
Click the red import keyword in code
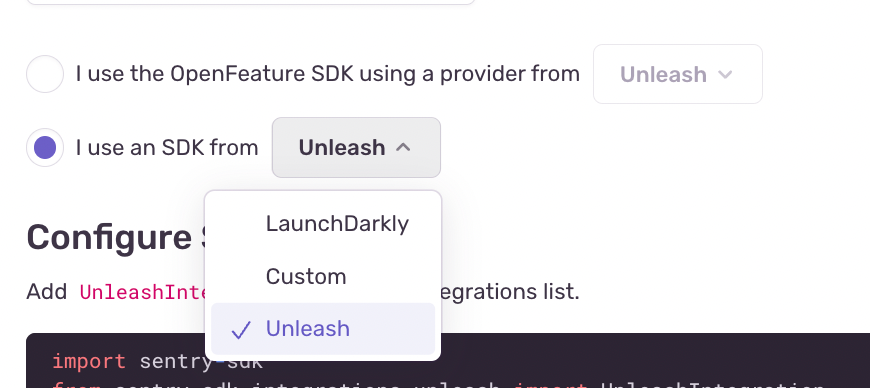coord(89,361)
